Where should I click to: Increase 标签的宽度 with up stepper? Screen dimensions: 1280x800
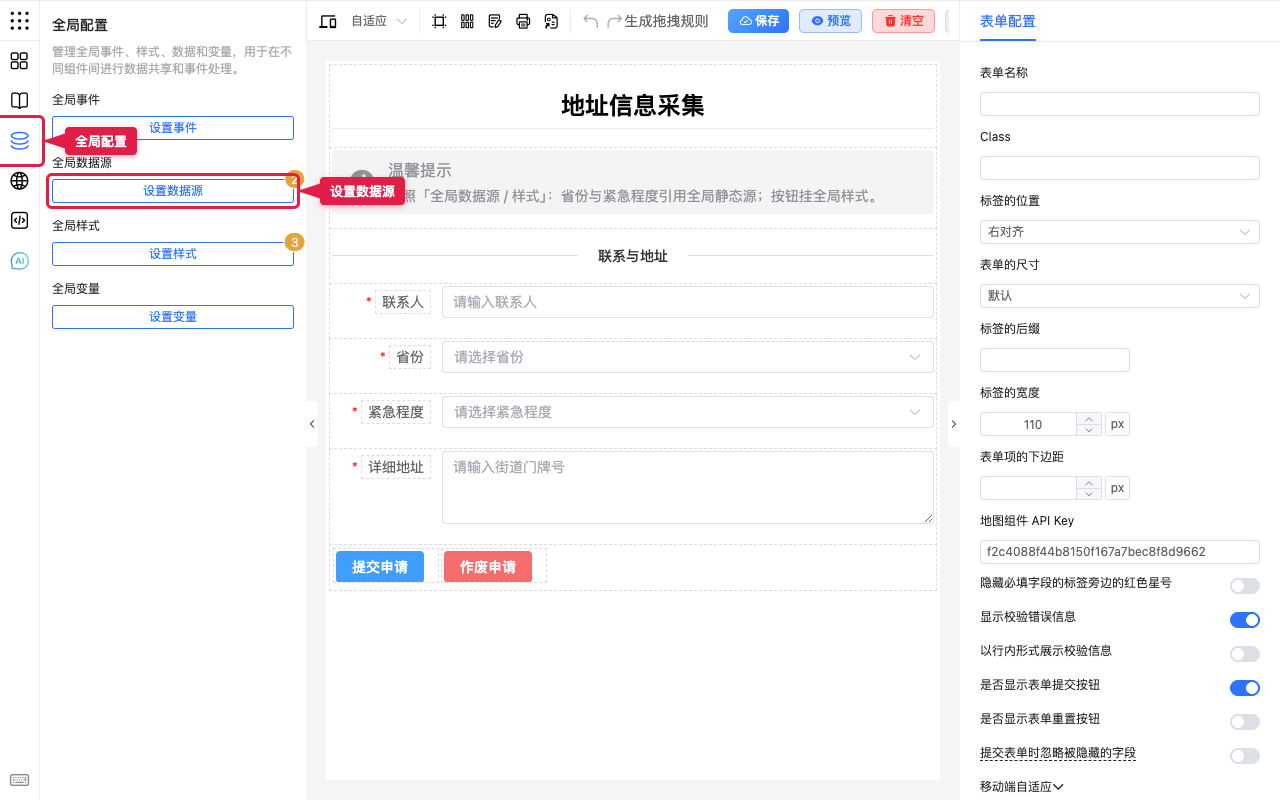click(x=1088, y=419)
